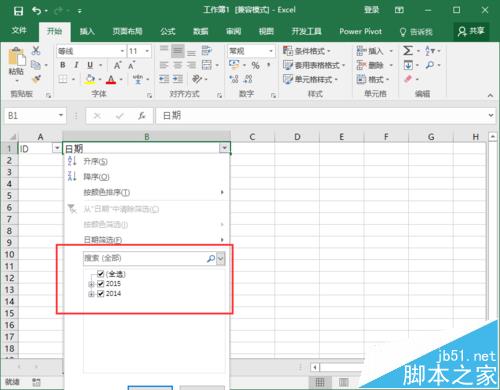Click the Cells group Insert button
Viewport: 500px width, 390px height.
point(374,51)
